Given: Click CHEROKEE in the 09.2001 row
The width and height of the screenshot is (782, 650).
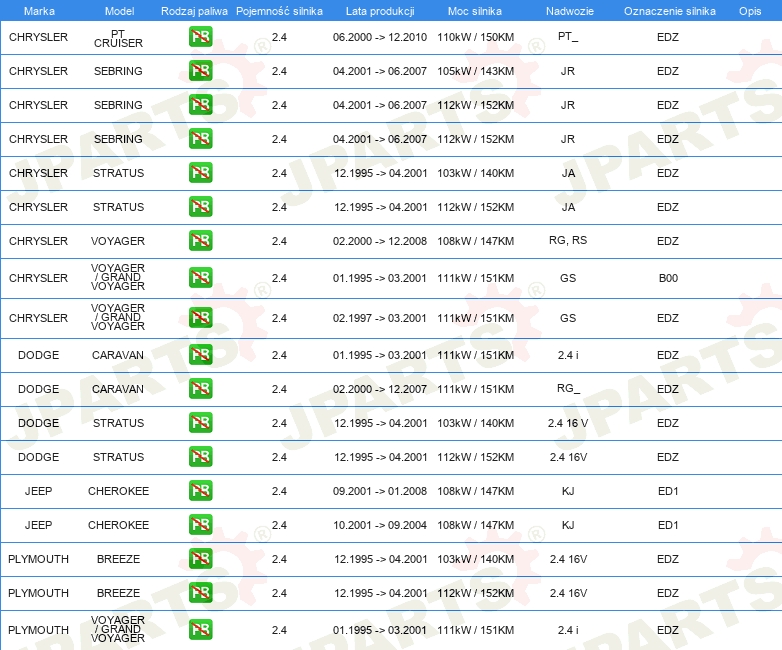Looking at the screenshot, I should 118,490.
